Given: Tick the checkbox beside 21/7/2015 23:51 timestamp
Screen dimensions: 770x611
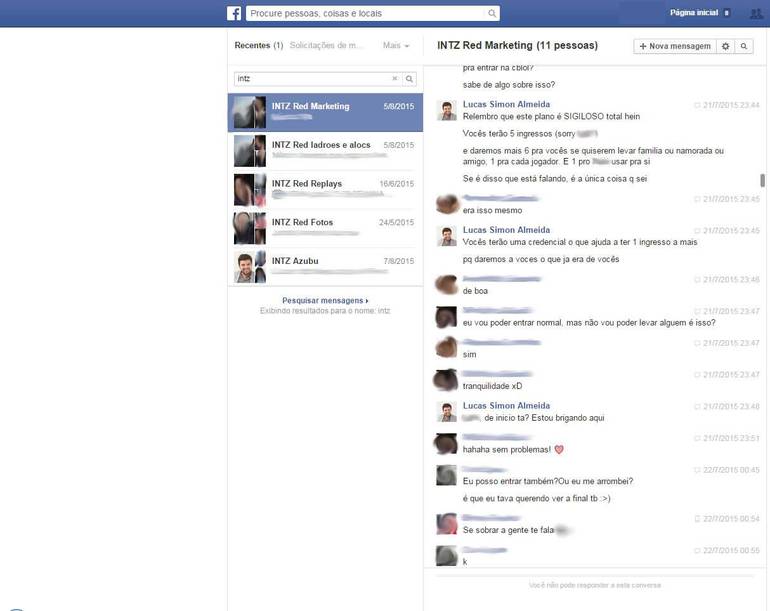Looking at the screenshot, I should pos(697,438).
